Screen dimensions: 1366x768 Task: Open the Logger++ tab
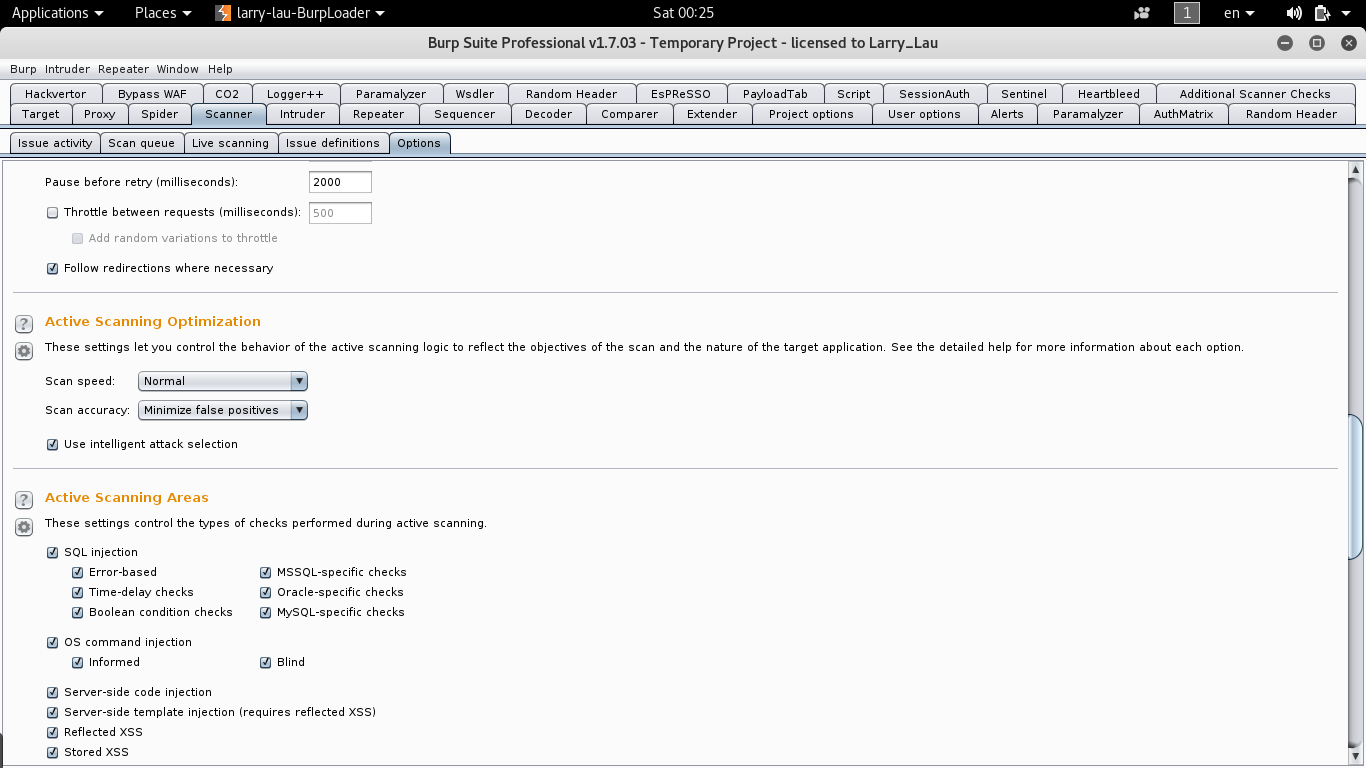[x=296, y=94]
